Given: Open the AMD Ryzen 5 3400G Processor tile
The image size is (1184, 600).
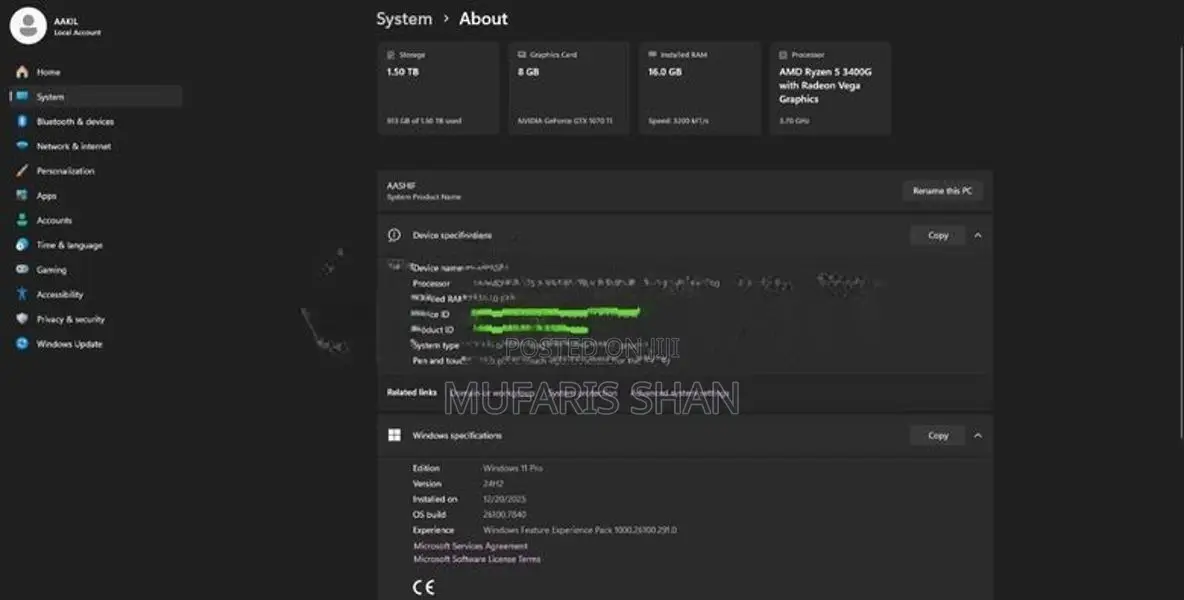Looking at the screenshot, I should click(x=830, y=88).
